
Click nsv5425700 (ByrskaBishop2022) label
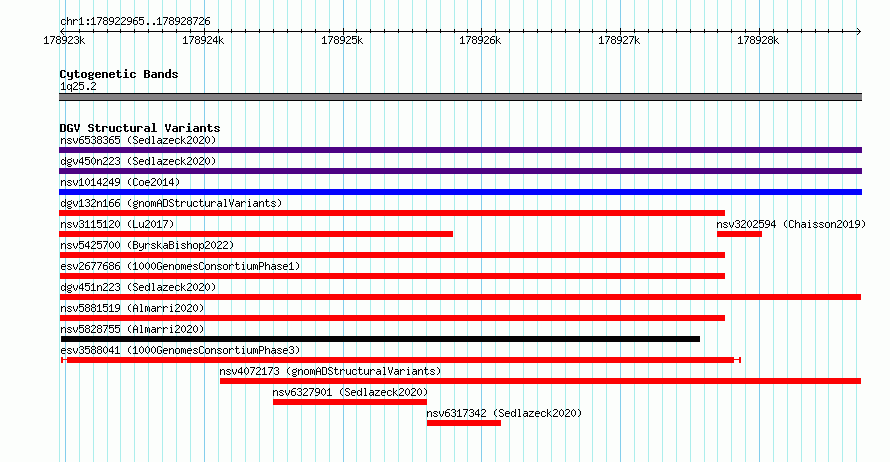tap(147, 245)
